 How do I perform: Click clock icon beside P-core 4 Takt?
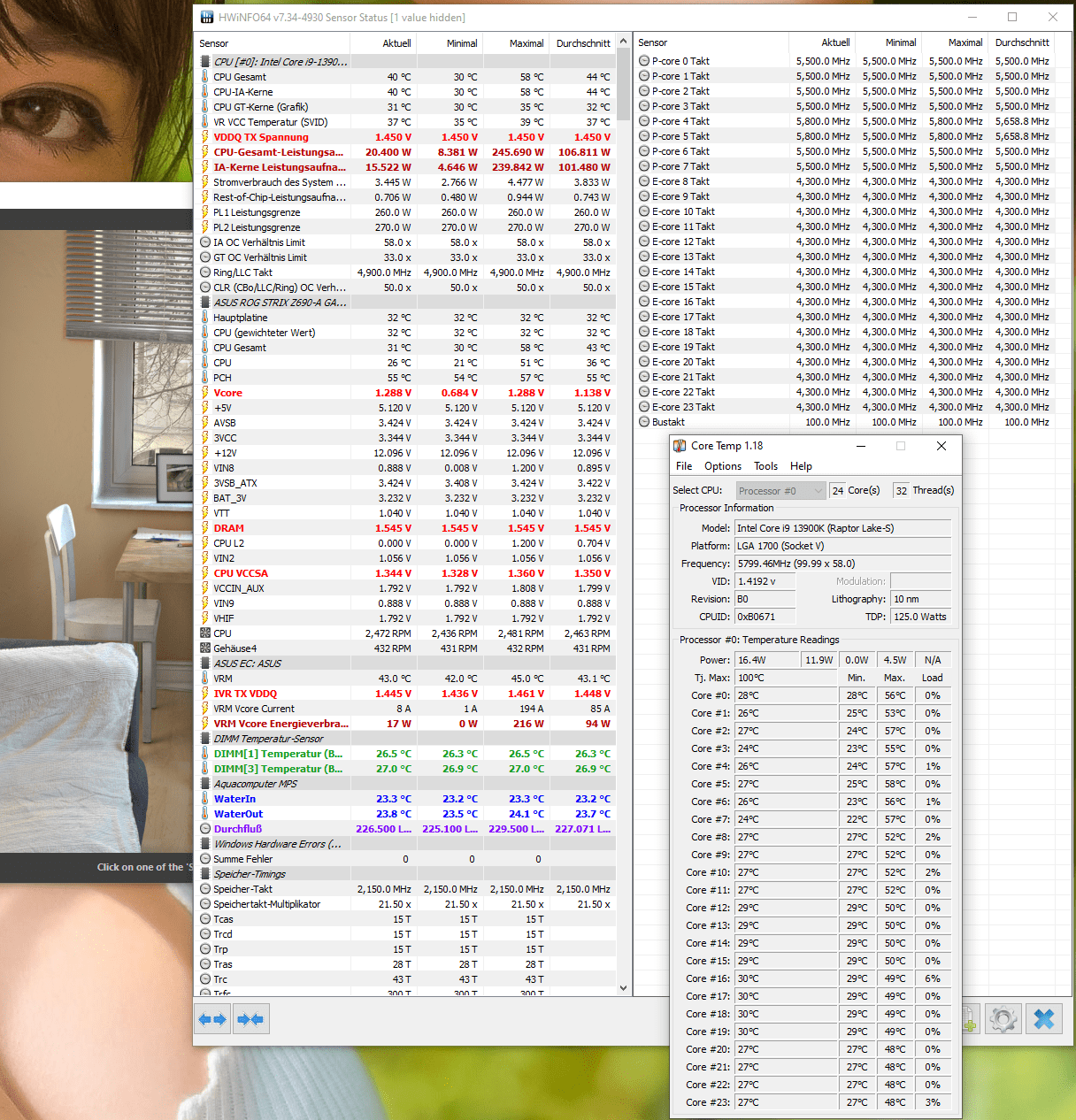(644, 121)
